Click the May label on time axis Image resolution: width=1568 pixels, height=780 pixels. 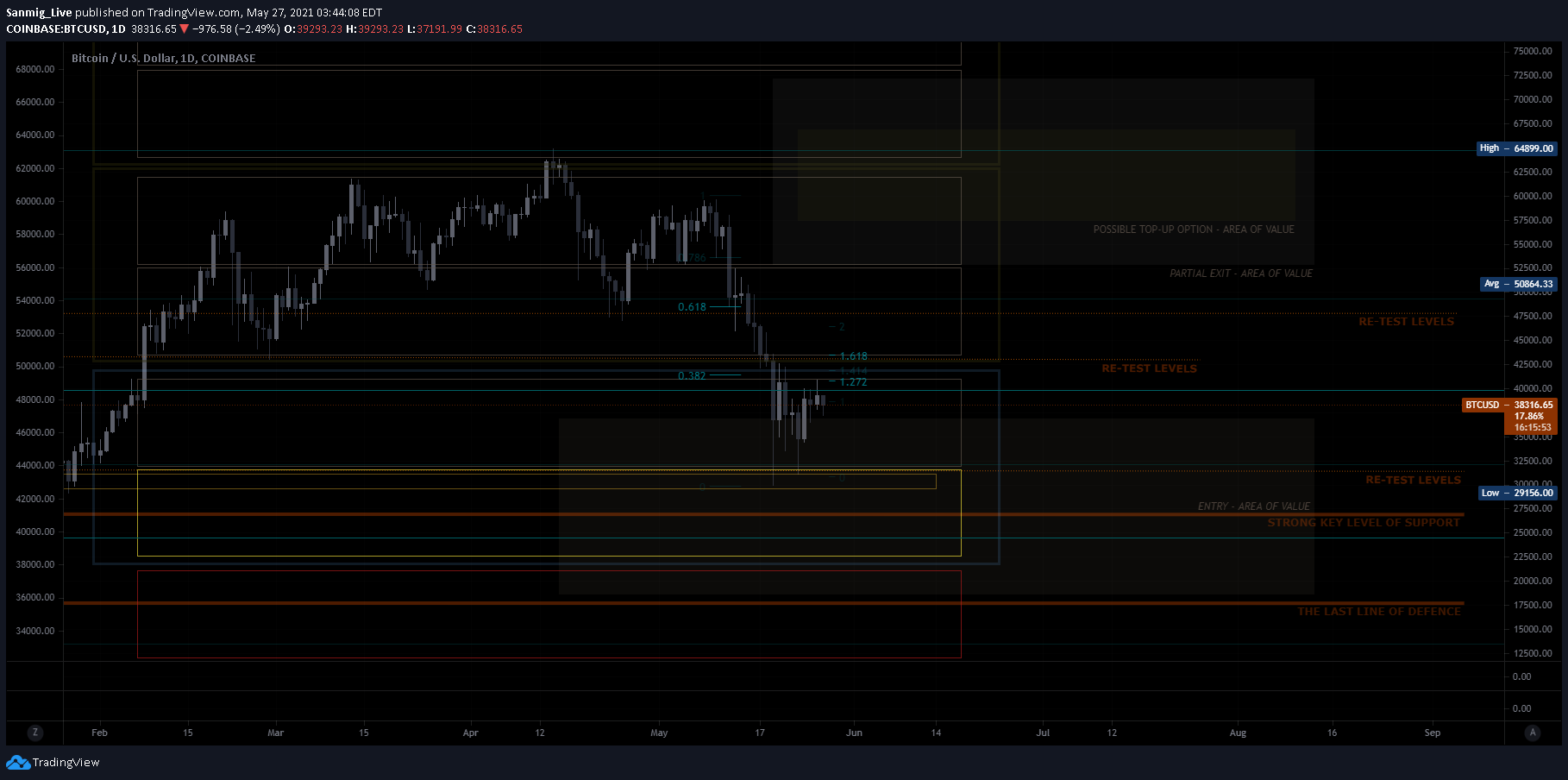pos(659,733)
